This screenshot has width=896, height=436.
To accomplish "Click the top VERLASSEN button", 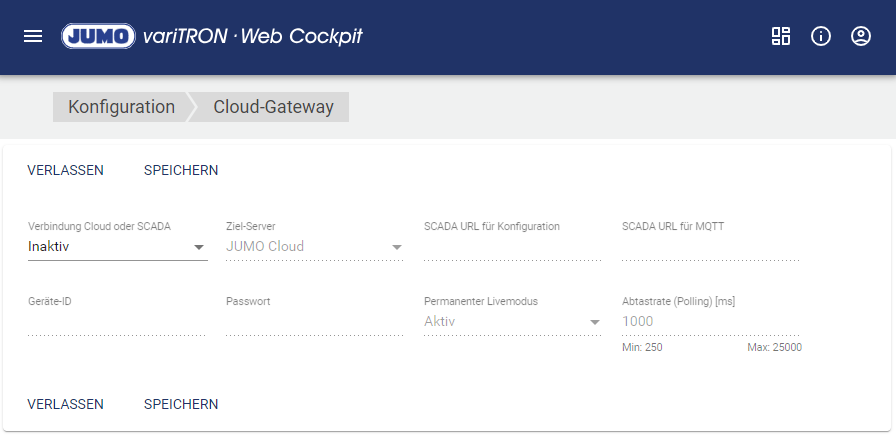I will (x=66, y=170).
